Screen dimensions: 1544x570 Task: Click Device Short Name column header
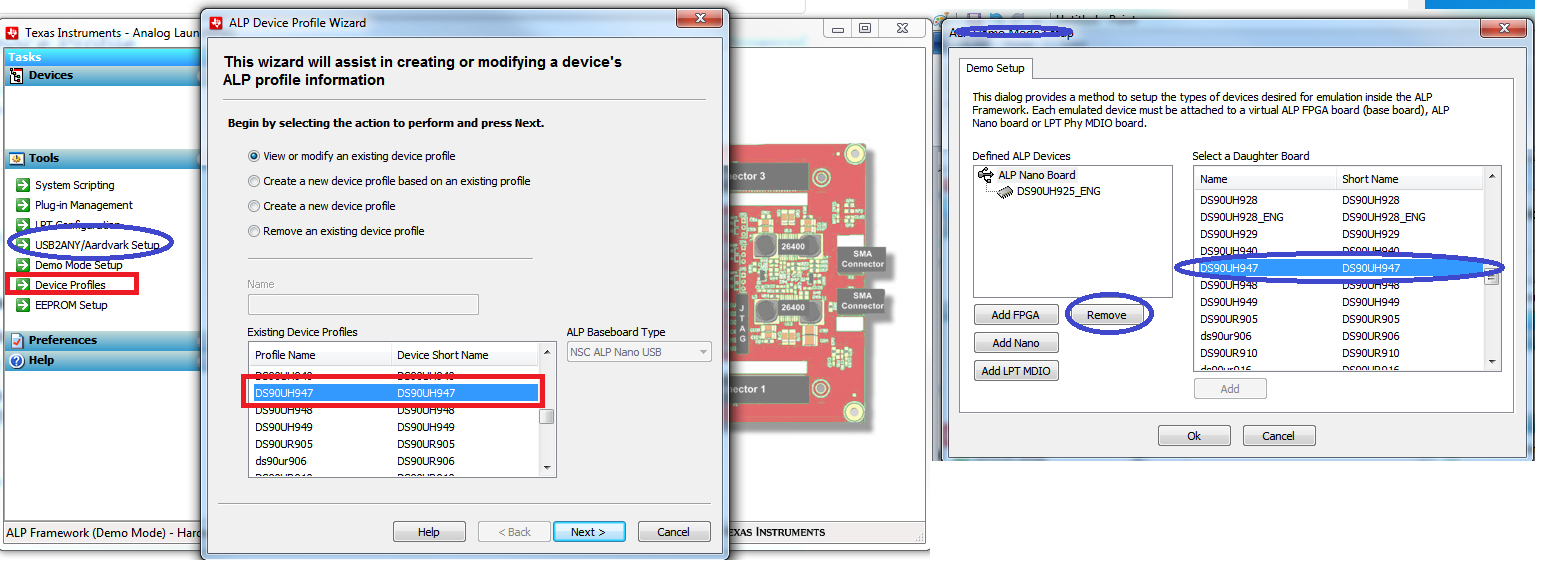pyautogui.click(x=465, y=355)
